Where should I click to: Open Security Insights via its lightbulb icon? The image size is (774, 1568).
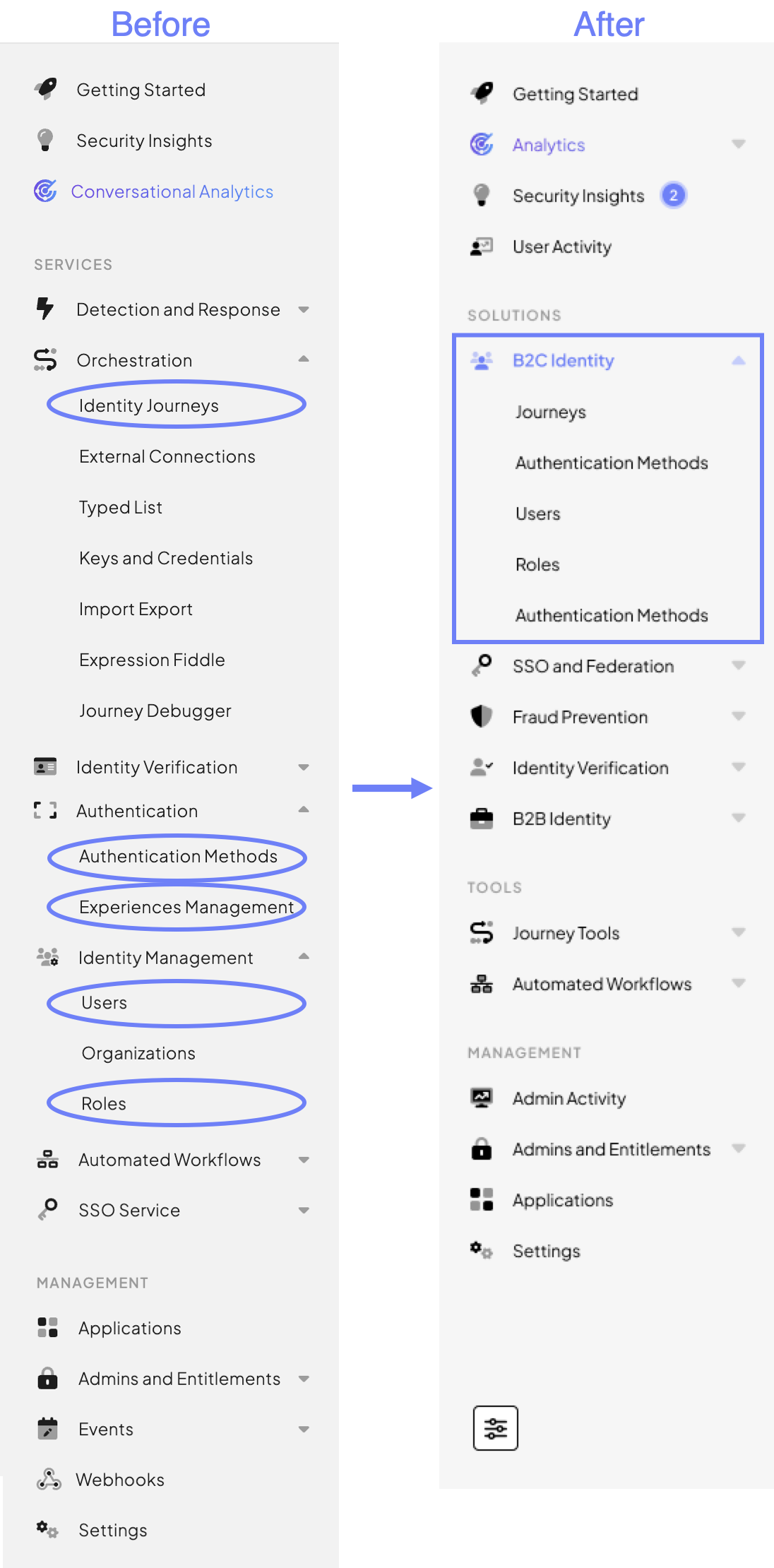[45, 141]
